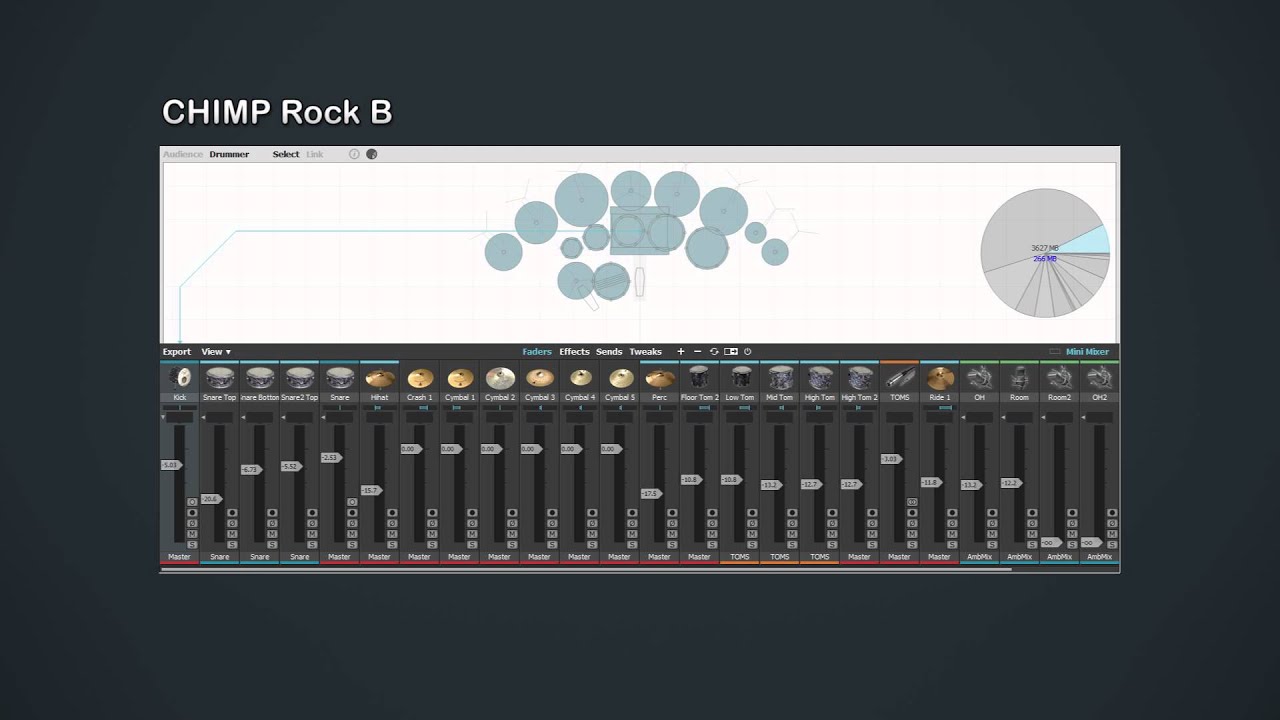1280x720 pixels.
Task: Mute the Hihat channel
Action: click(x=392, y=534)
